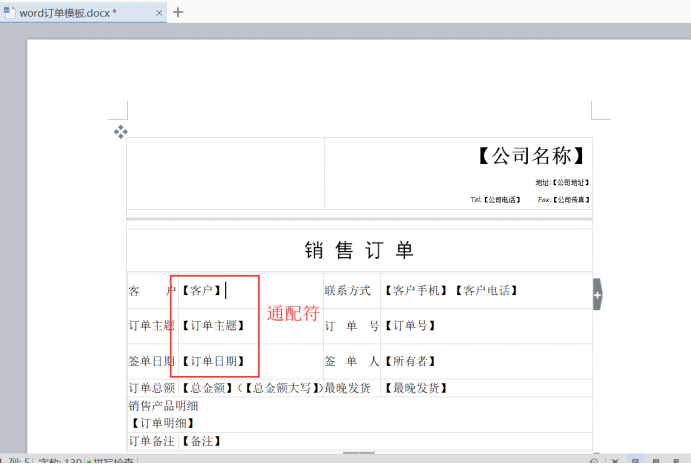Click the 订单总额 label cell

pos(152,388)
